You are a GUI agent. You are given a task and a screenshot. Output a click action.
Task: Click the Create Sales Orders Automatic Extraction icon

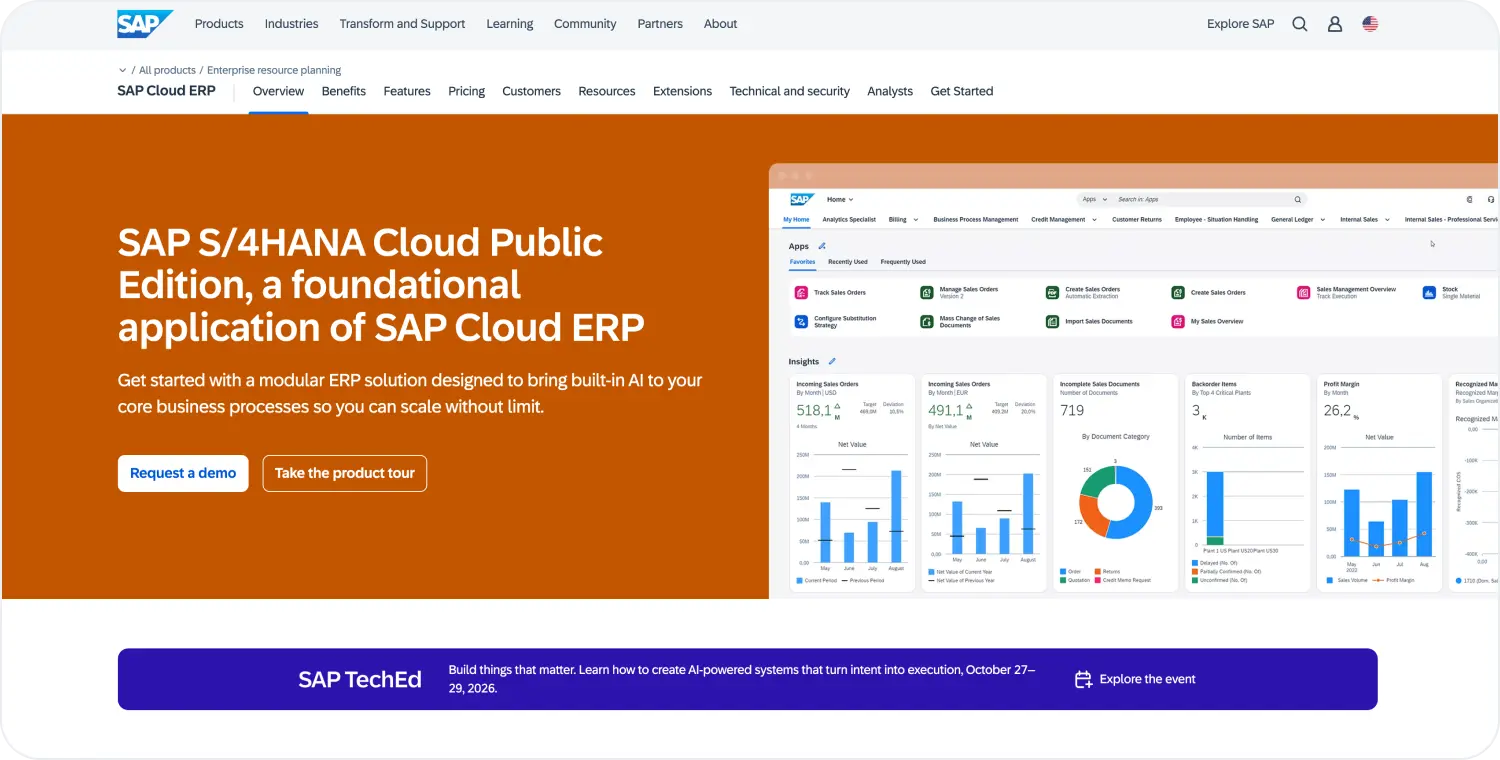coord(1052,293)
